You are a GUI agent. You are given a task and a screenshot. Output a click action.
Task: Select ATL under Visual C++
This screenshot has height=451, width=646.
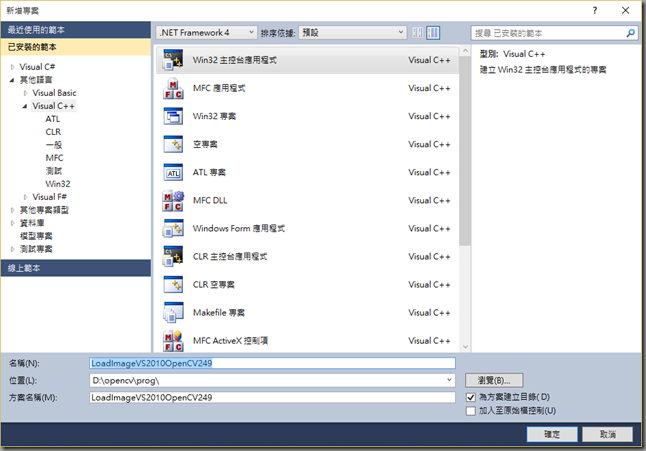53,119
